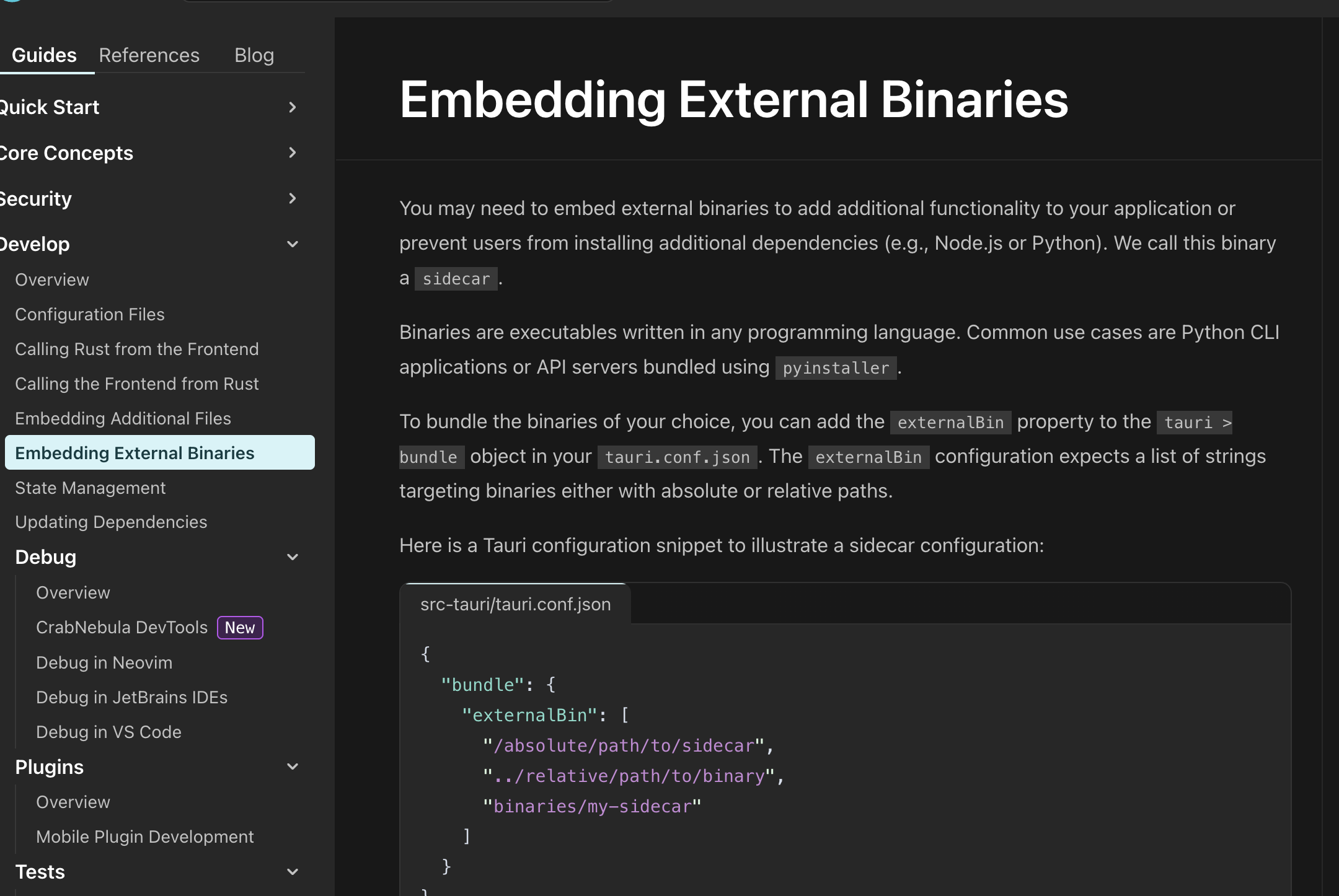
Task: Open Embedding Additional Files guide
Action: (x=123, y=418)
